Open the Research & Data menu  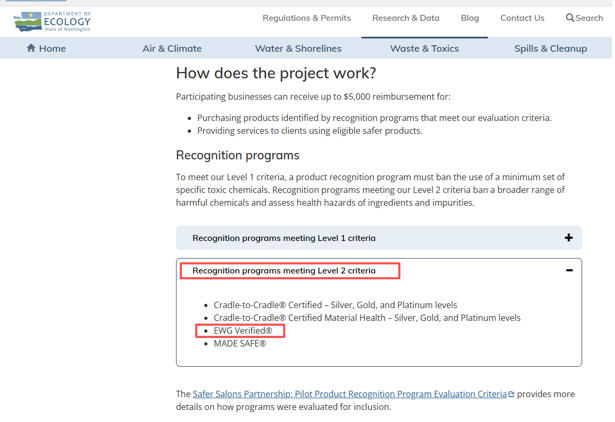(x=406, y=18)
